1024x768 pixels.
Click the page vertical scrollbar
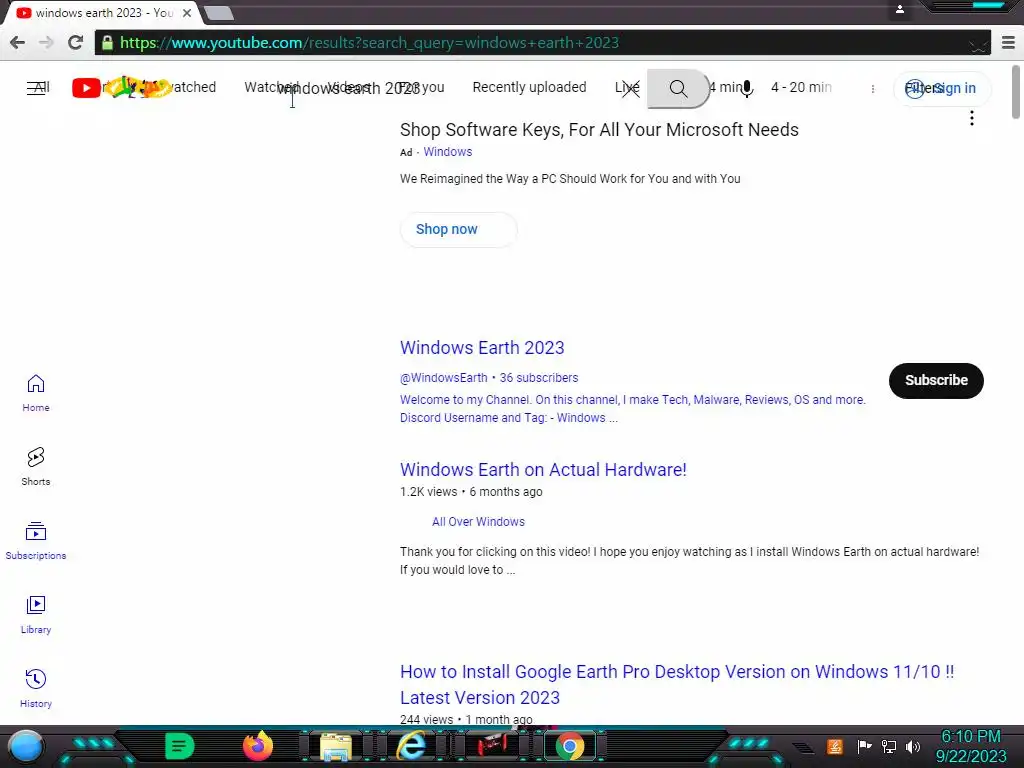tap(1016, 92)
